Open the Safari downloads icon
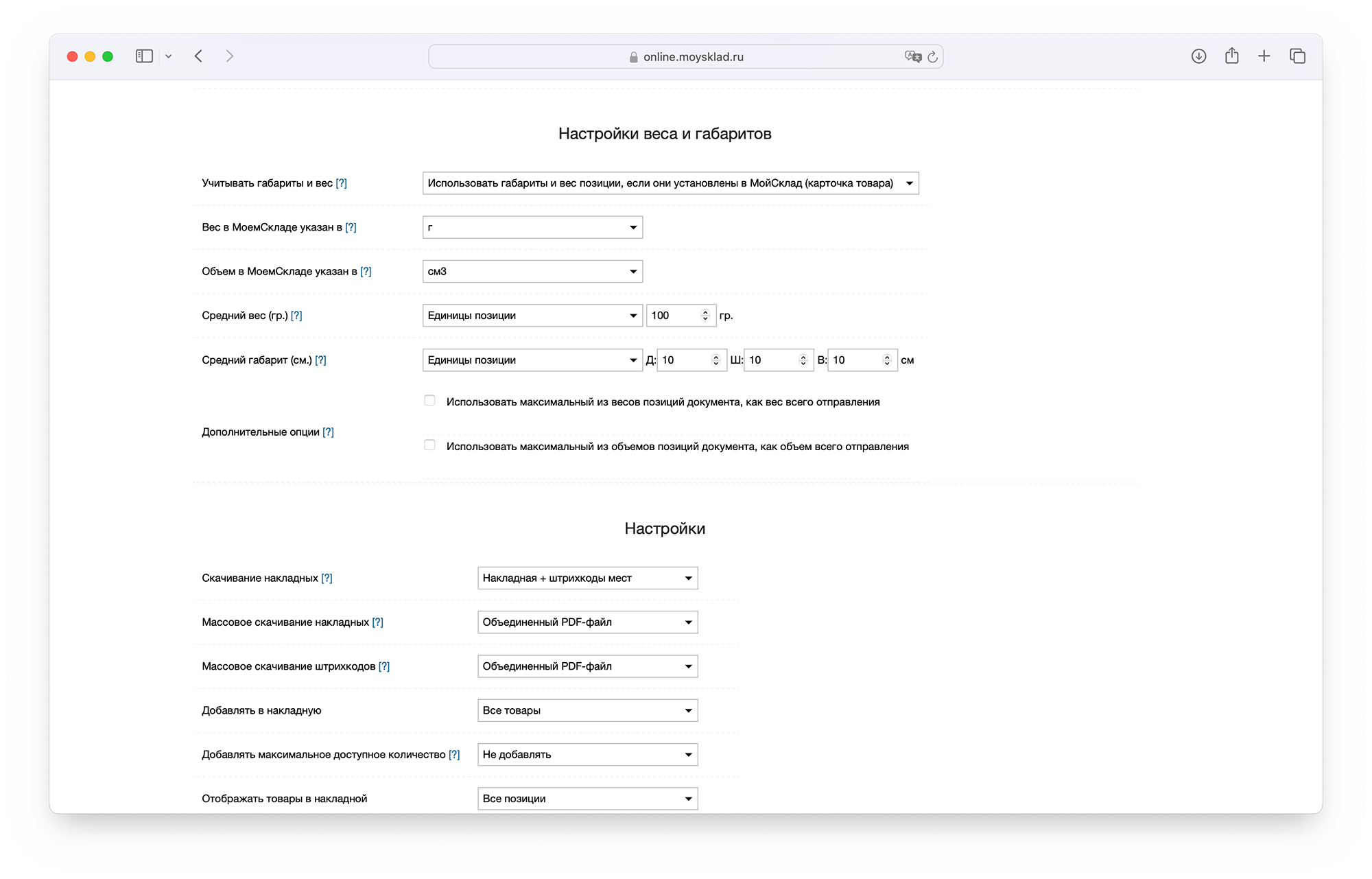 click(x=1198, y=56)
